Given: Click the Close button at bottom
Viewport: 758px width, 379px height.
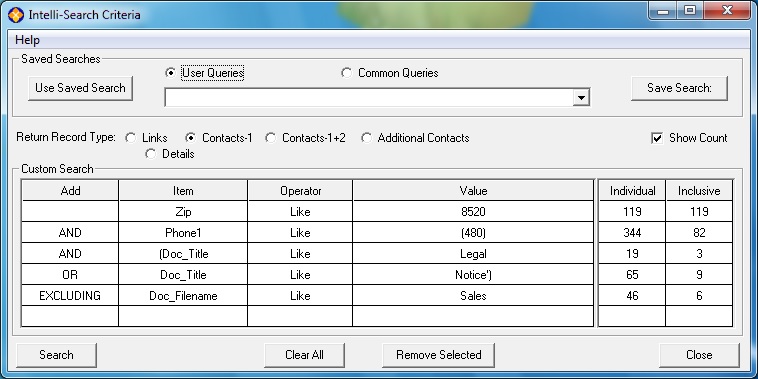Looking at the screenshot, I should (x=699, y=355).
